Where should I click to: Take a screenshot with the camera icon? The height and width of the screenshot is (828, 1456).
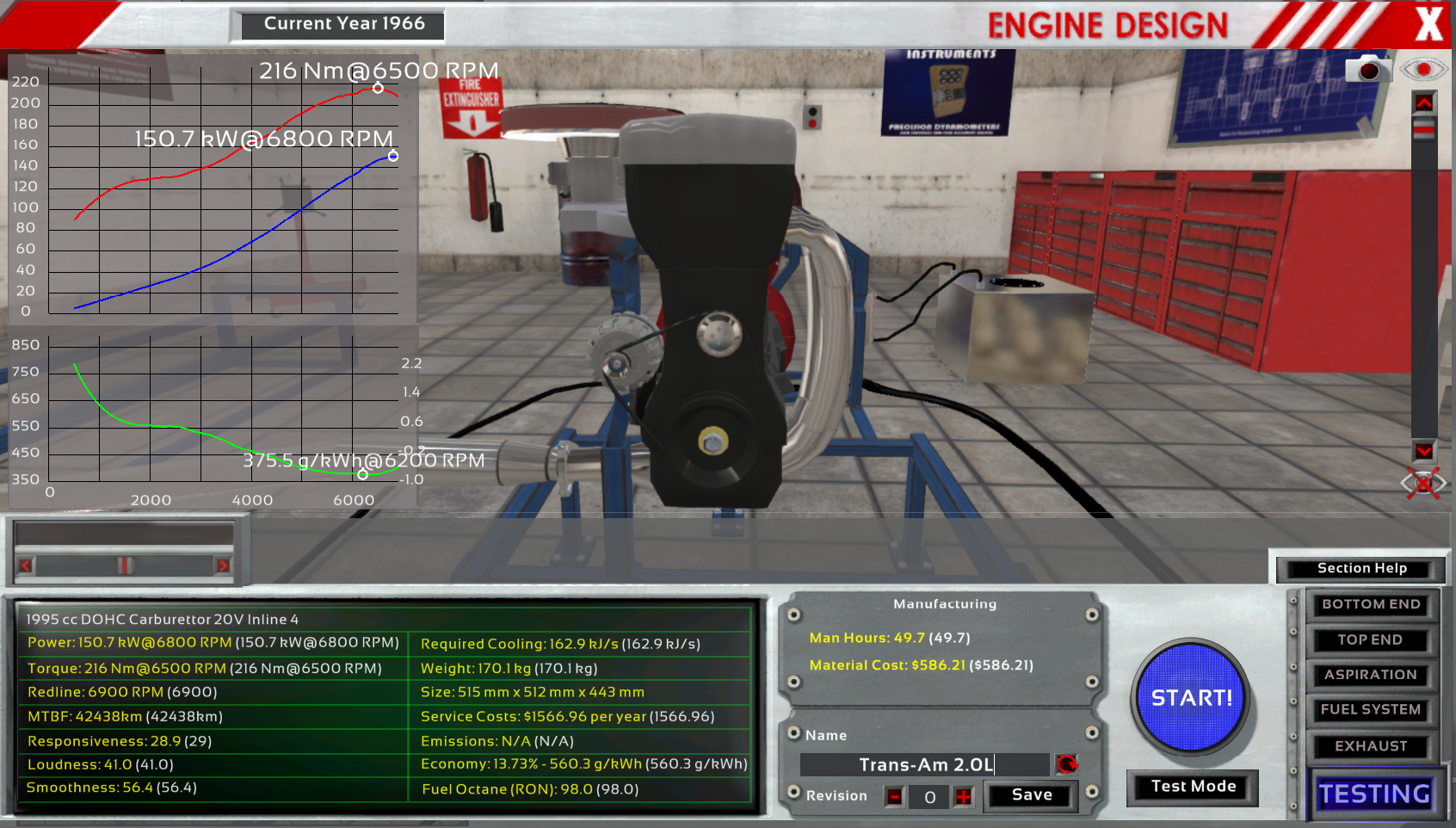coord(1367,69)
